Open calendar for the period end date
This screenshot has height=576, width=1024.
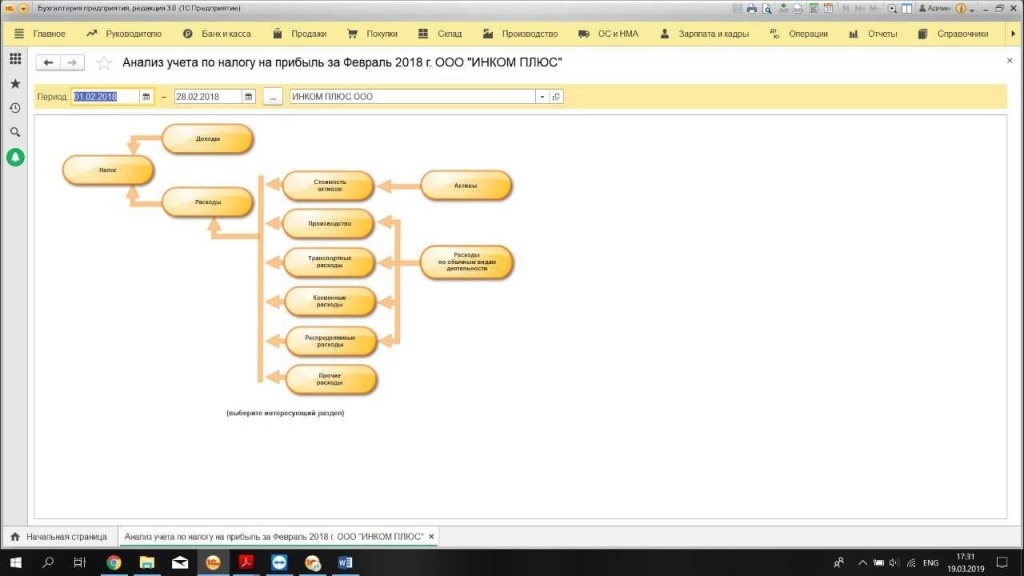(x=248, y=97)
